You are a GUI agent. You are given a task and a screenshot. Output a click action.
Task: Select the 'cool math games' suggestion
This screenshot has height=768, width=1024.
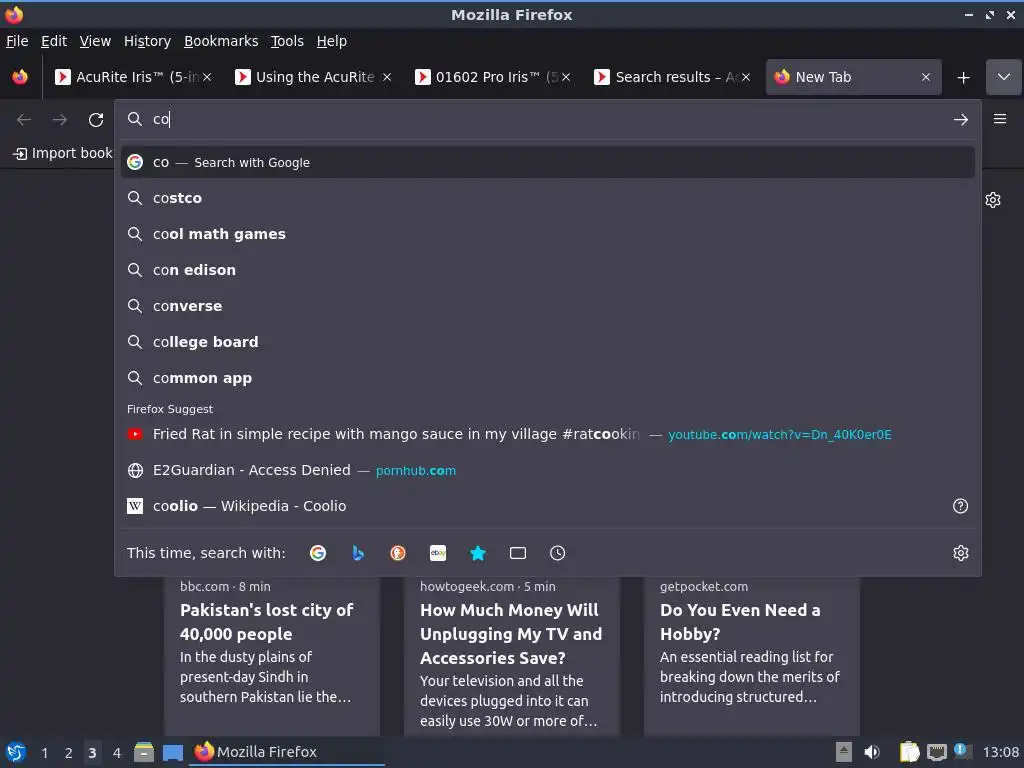[548, 234]
